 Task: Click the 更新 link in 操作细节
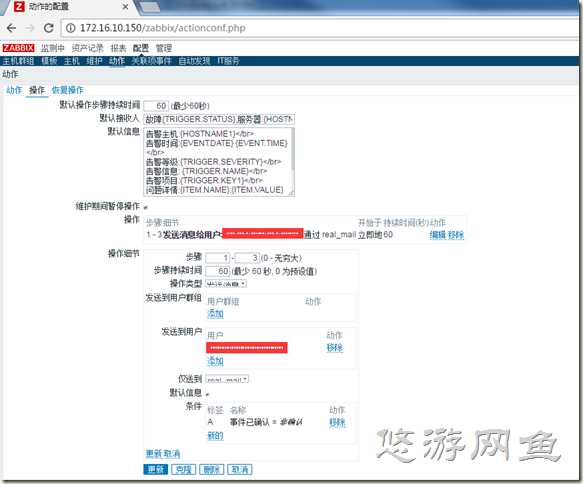[153, 454]
